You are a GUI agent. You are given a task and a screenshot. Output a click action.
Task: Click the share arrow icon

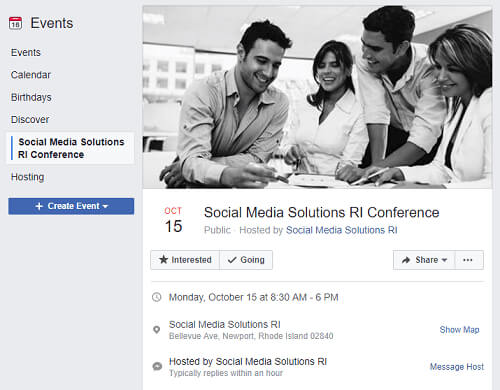point(406,260)
